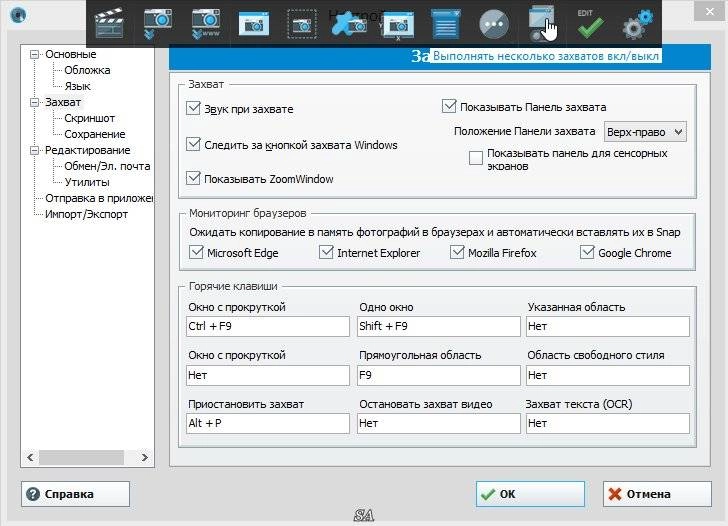Click the tree scrollbar left arrow
Image resolution: width=728 pixels, height=526 pixels.
30,457
